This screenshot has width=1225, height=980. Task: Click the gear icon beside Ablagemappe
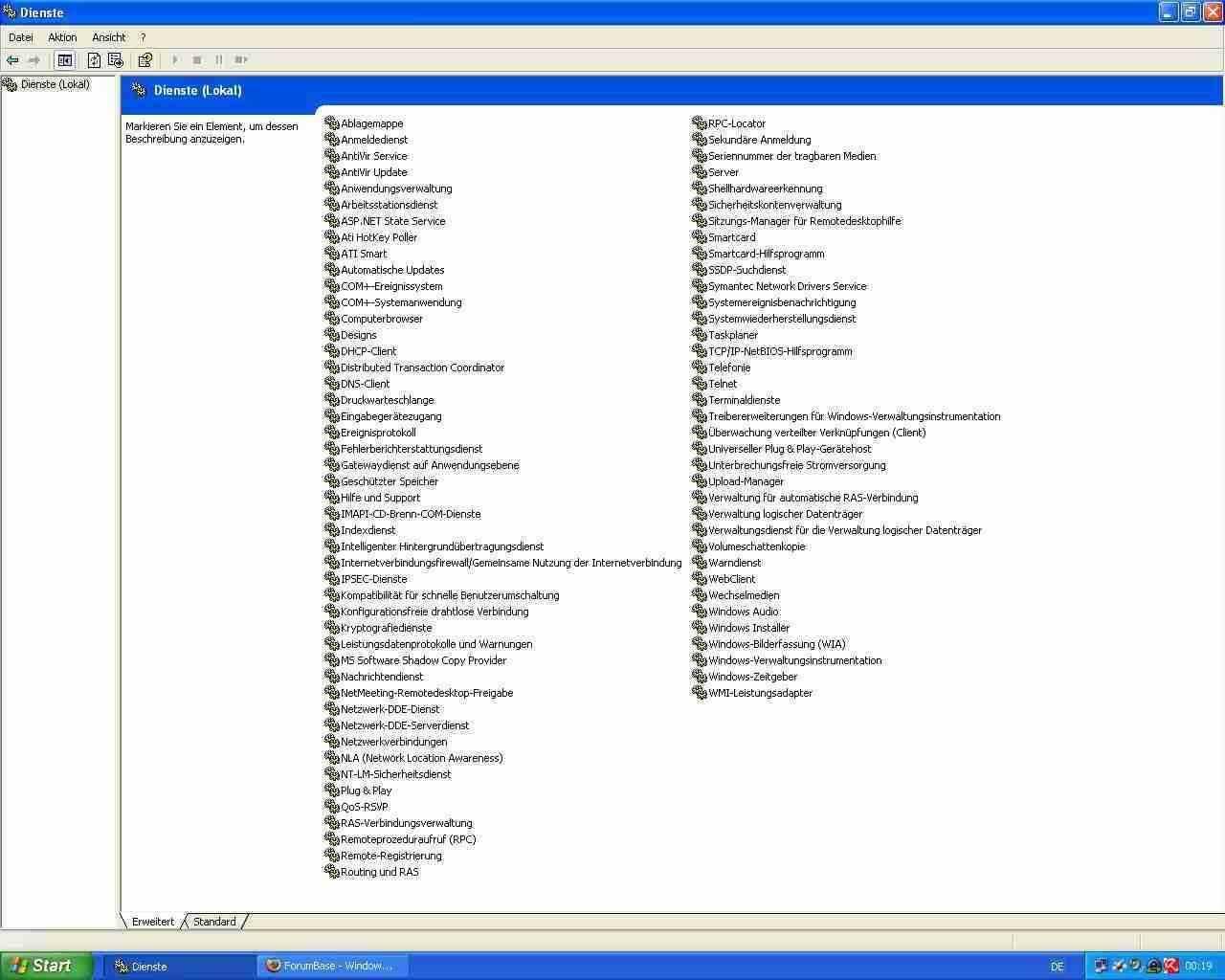[x=332, y=123]
